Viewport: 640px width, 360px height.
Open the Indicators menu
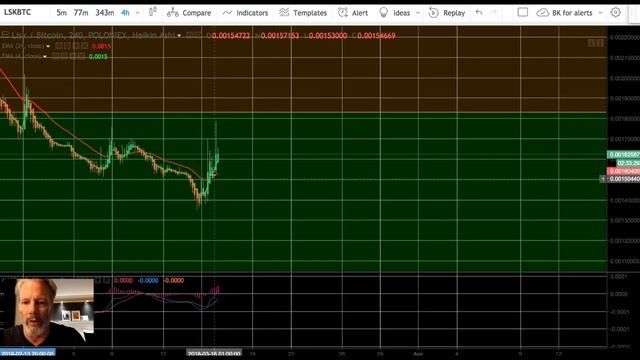click(252, 13)
